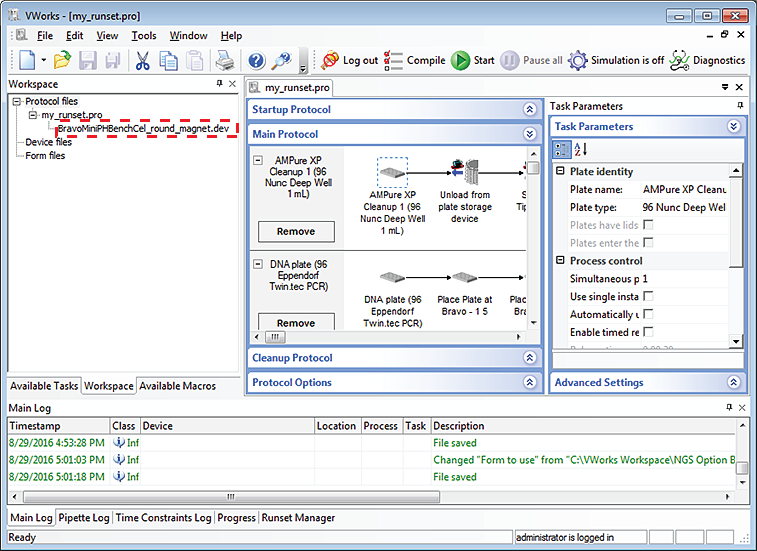Screen dimensions: 757x551
Task: Open the Tools menu
Action: tap(144, 36)
